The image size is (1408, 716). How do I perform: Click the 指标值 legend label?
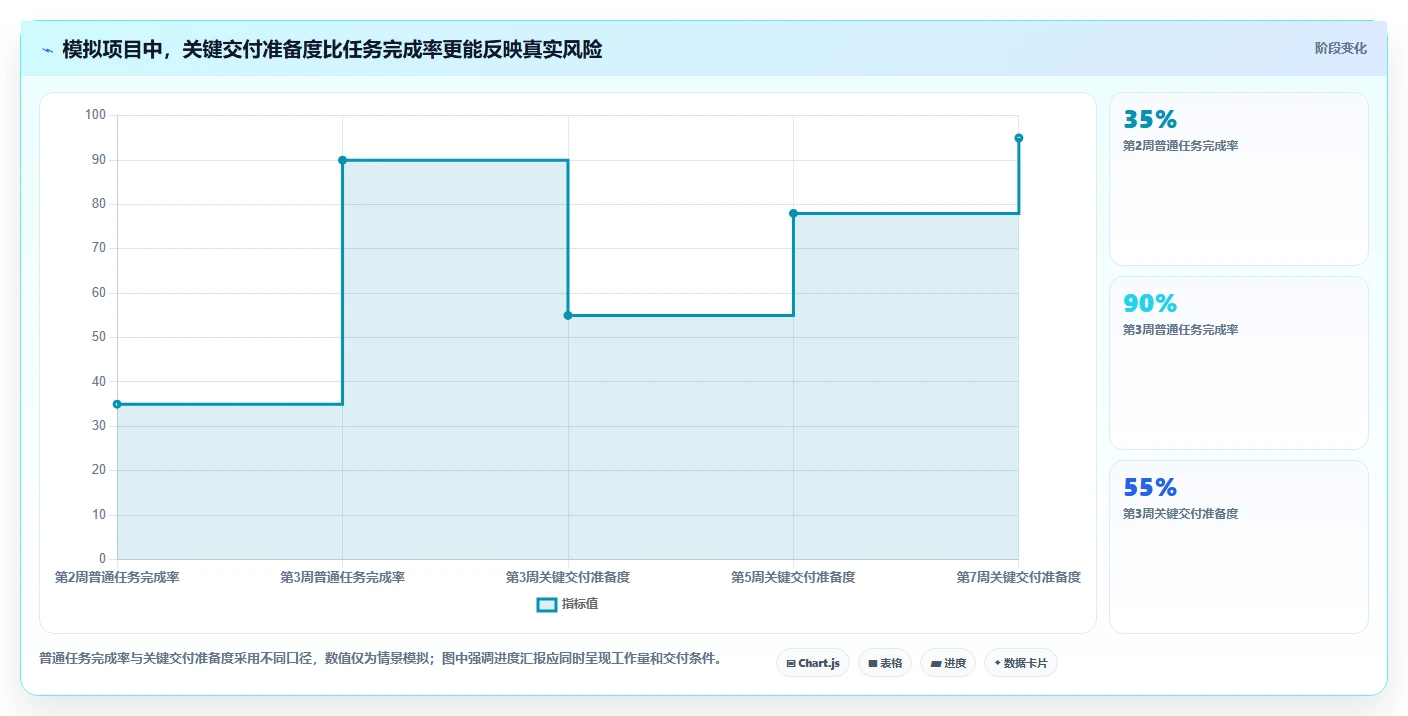pyautogui.click(x=580, y=604)
